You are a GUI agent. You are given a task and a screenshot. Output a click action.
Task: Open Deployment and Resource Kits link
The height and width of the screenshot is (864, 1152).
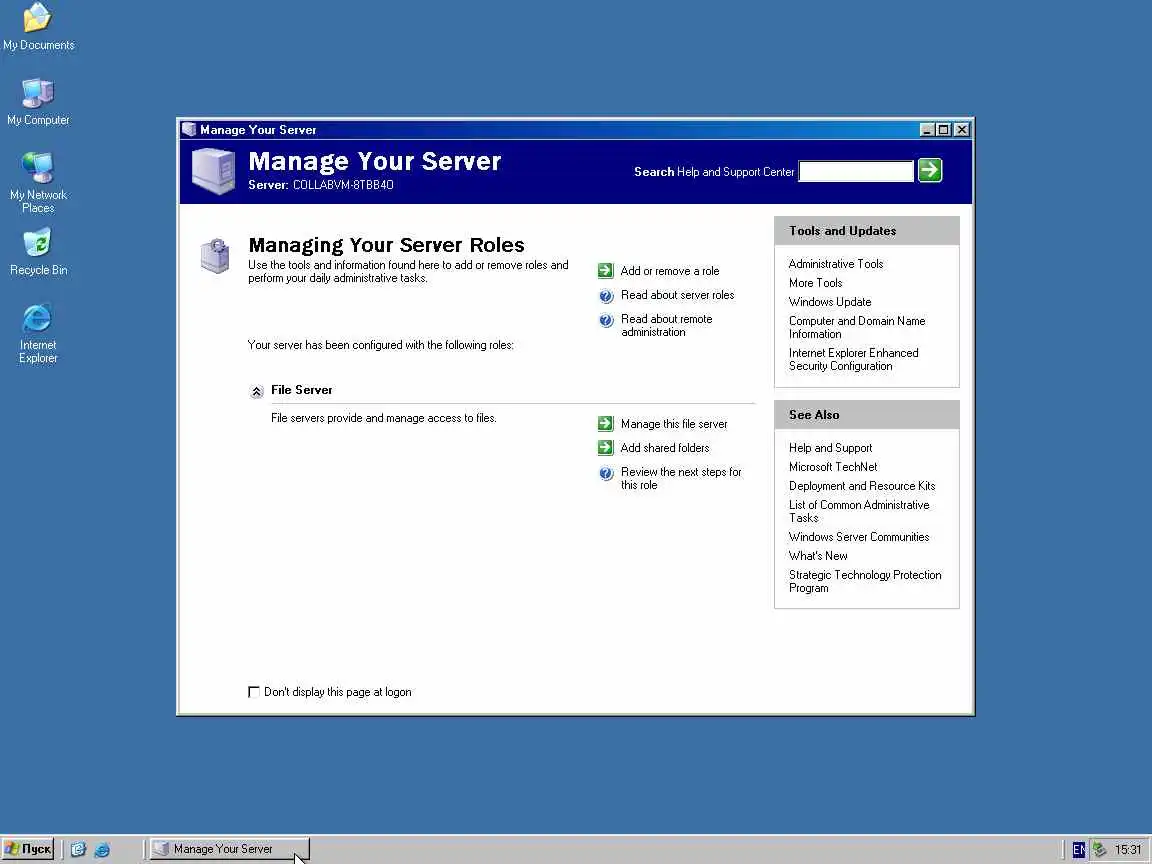862,486
